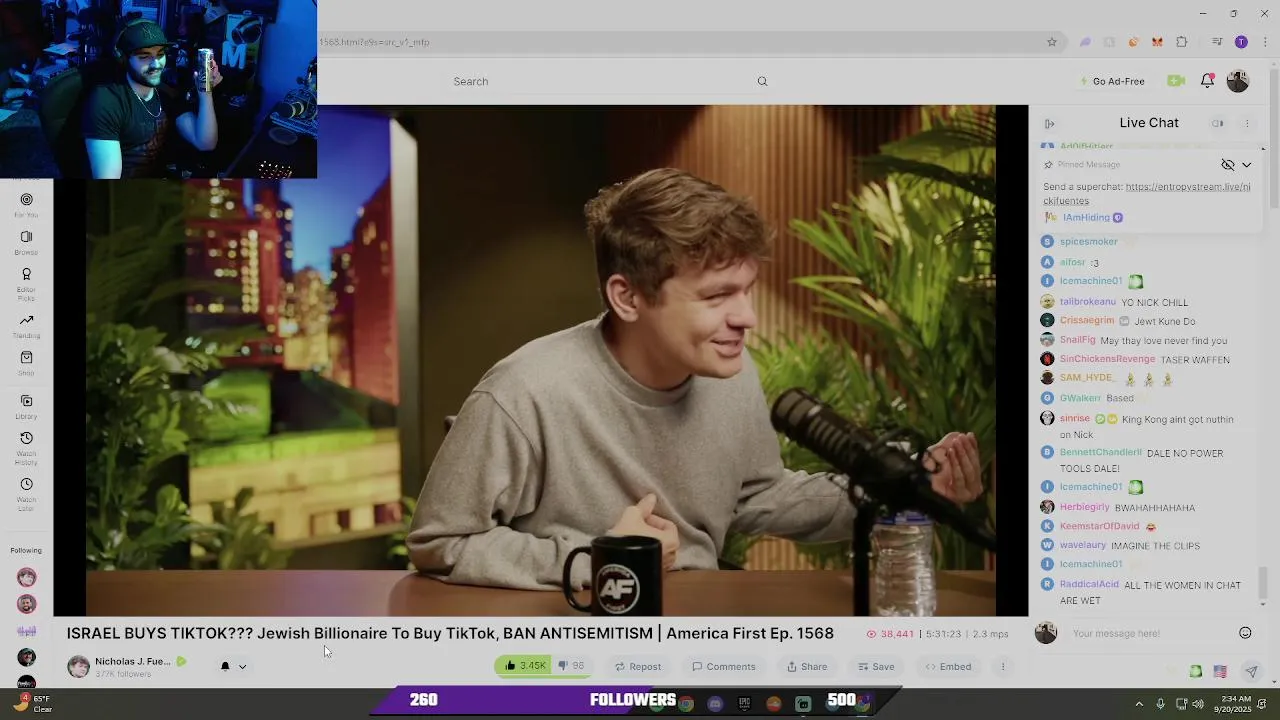
Task: Click the Go Ad-Free button
Action: point(1111,81)
